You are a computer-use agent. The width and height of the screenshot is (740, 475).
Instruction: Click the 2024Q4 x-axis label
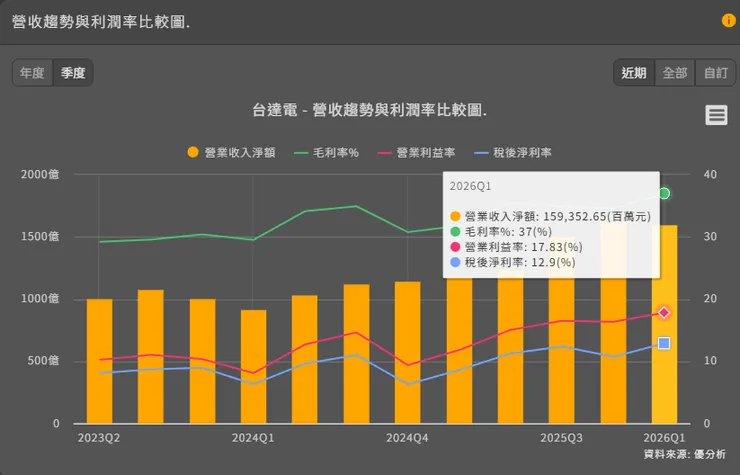tap(408, 438)
